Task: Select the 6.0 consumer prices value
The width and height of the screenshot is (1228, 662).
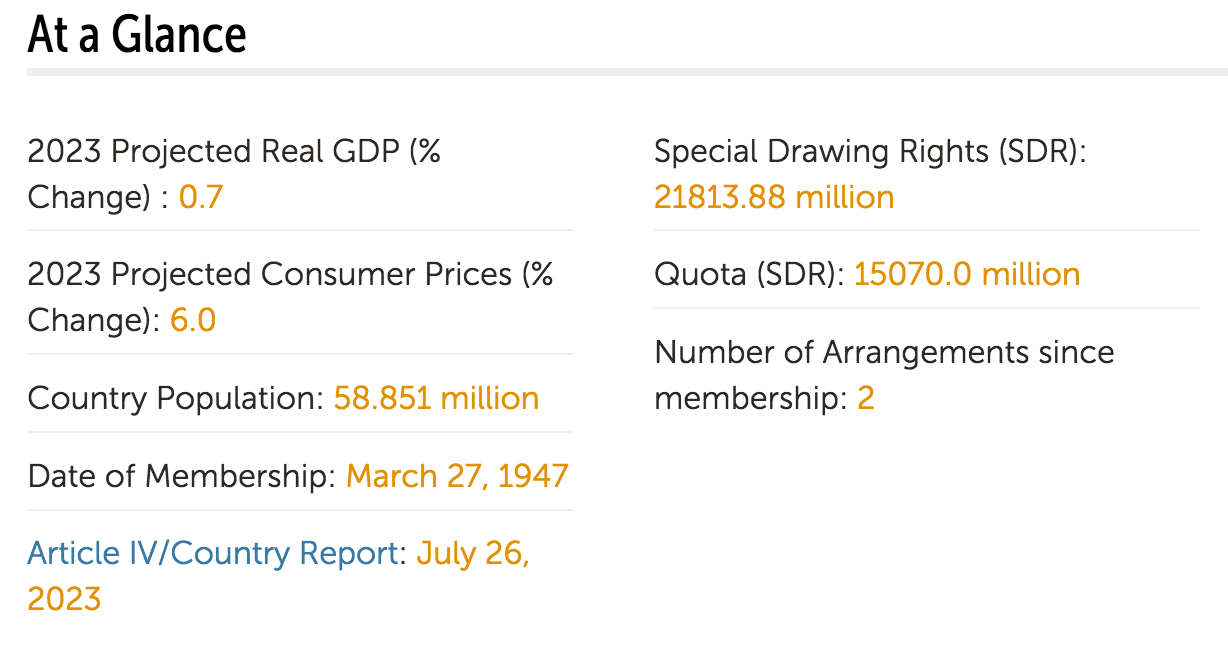Action: 193,320
